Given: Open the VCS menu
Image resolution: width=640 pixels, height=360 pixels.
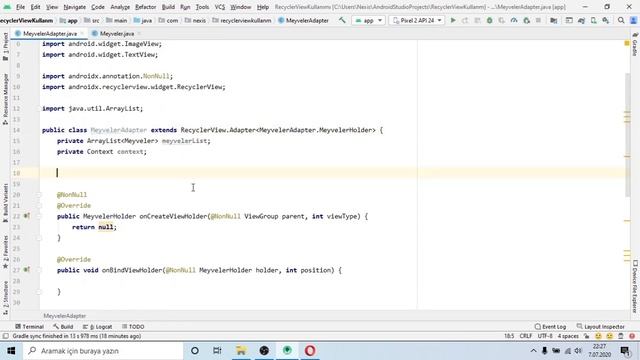Looking at the screenshot, I should (220, 7).
